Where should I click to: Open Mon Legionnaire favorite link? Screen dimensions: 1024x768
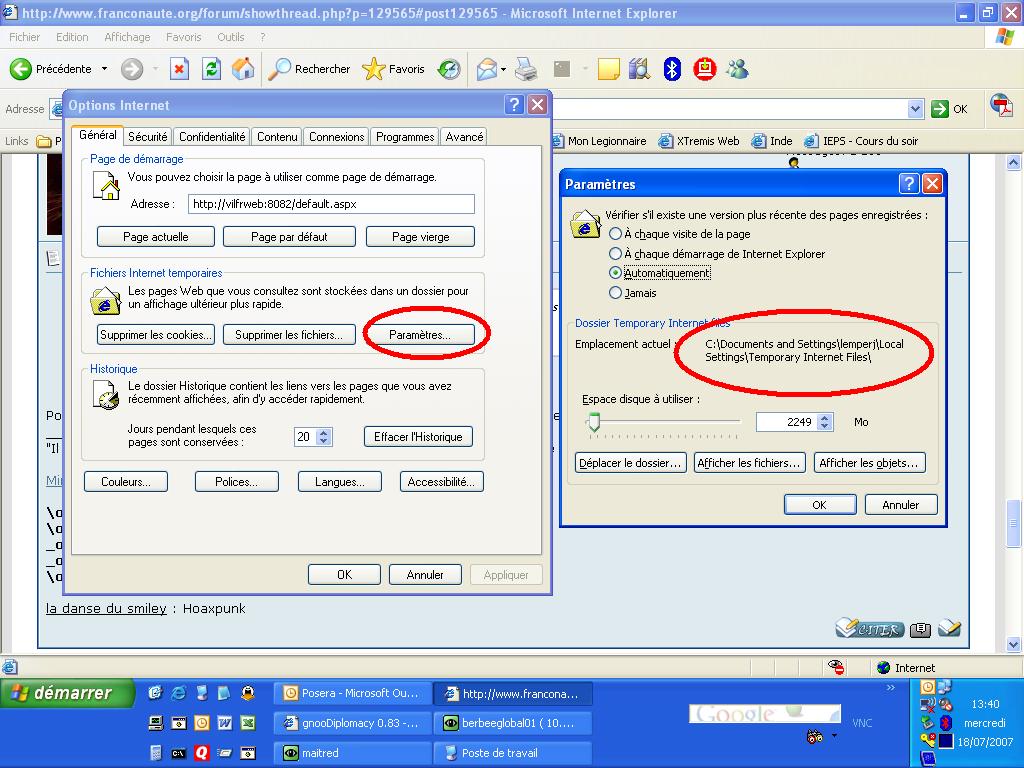600,141
